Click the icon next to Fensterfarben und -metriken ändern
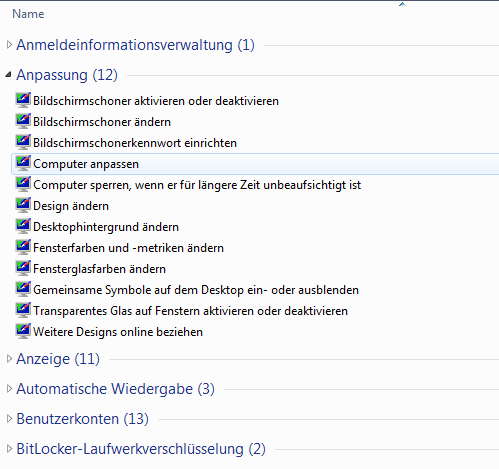499x469 pixels. coord(23,248)
